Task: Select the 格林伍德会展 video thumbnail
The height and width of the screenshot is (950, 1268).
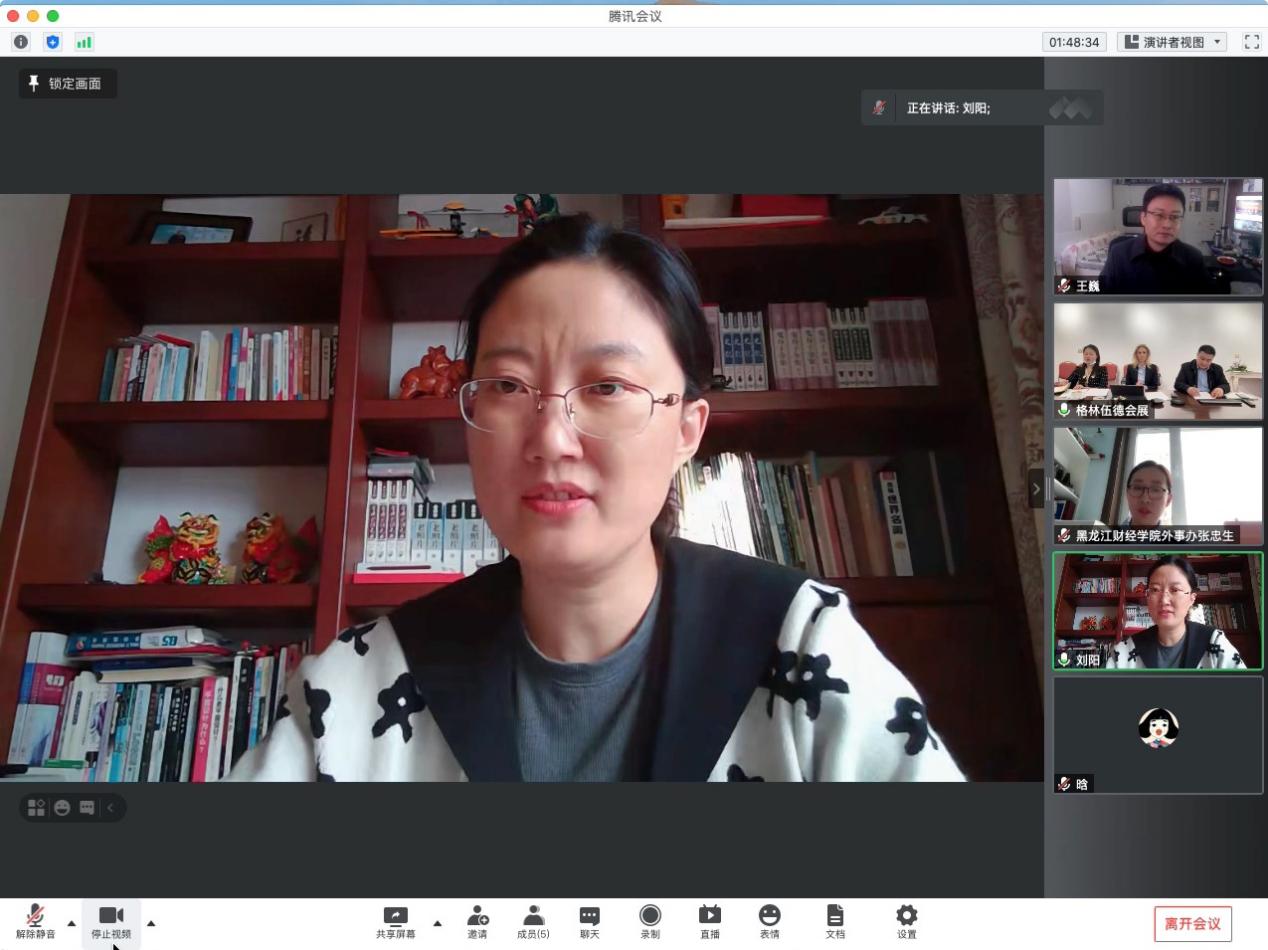Action: (x=1157, y=361)
